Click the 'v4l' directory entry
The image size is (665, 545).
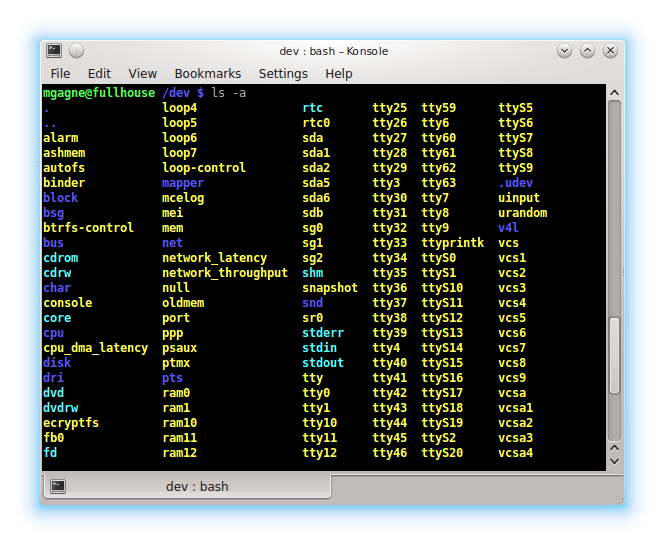pyautogui.click(x=508, y=228)
